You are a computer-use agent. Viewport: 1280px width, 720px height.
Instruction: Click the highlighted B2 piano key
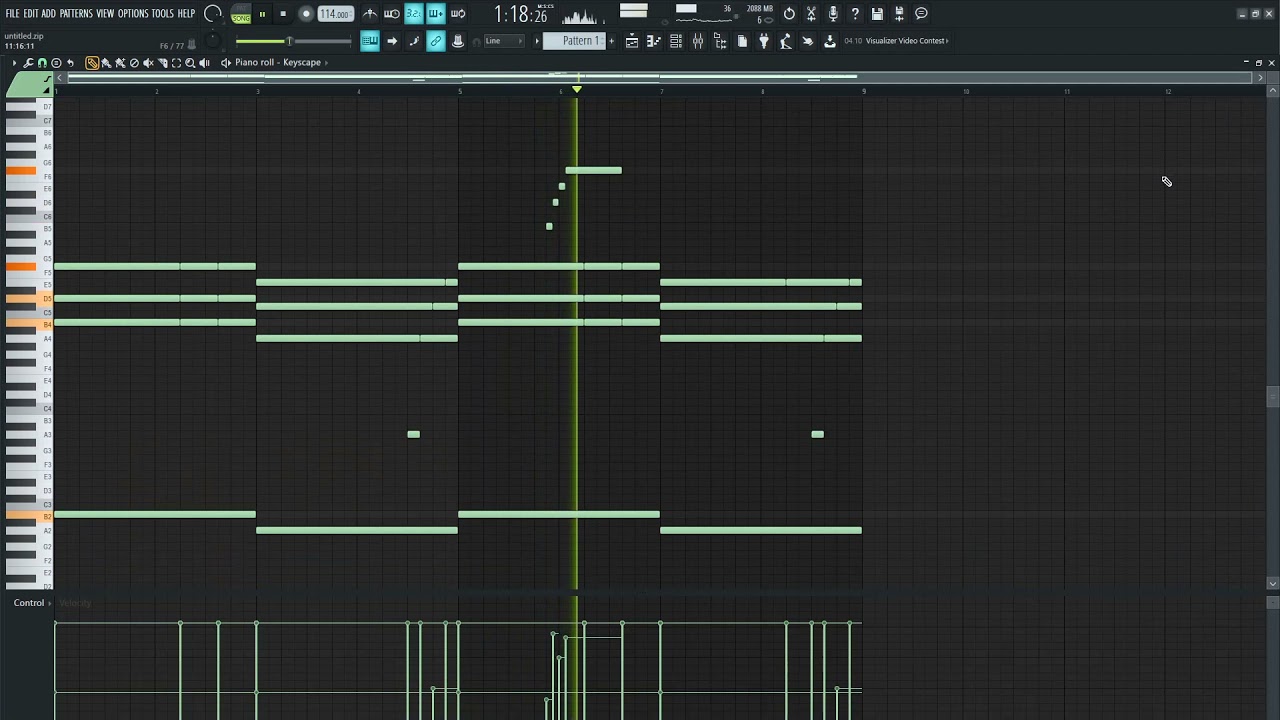(28, 515)
